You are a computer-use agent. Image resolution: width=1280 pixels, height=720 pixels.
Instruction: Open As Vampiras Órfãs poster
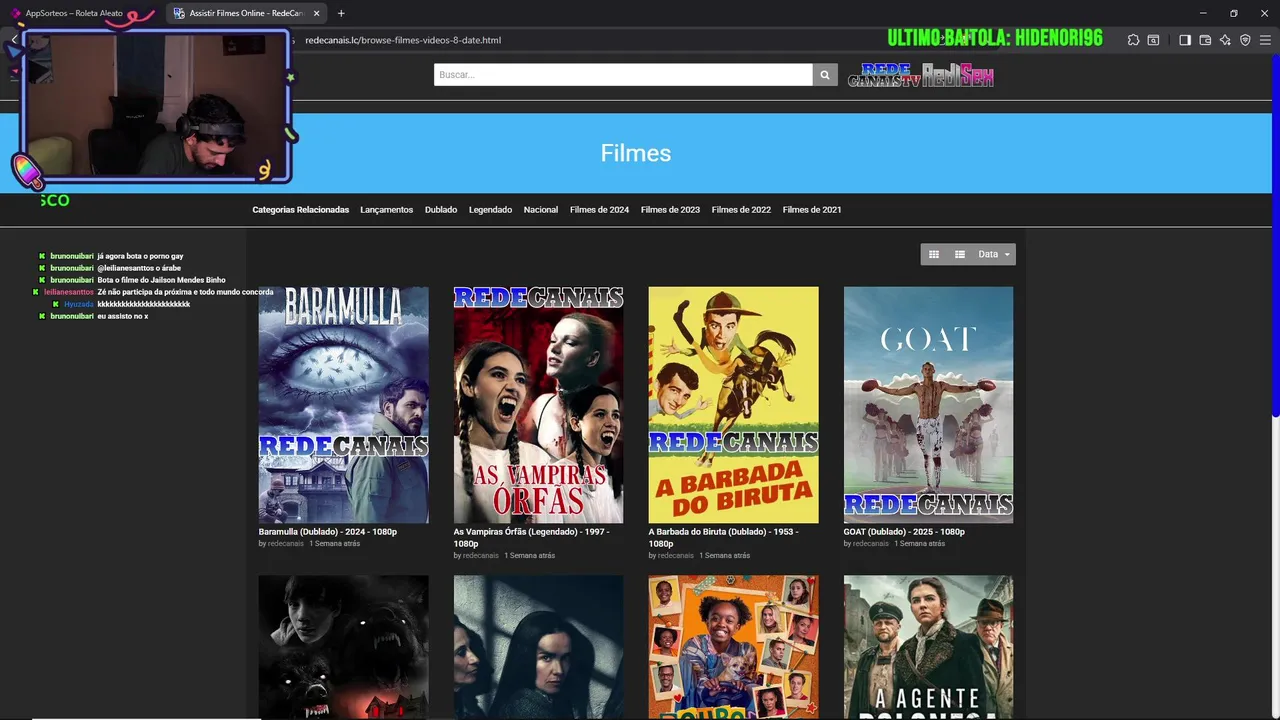538,405
